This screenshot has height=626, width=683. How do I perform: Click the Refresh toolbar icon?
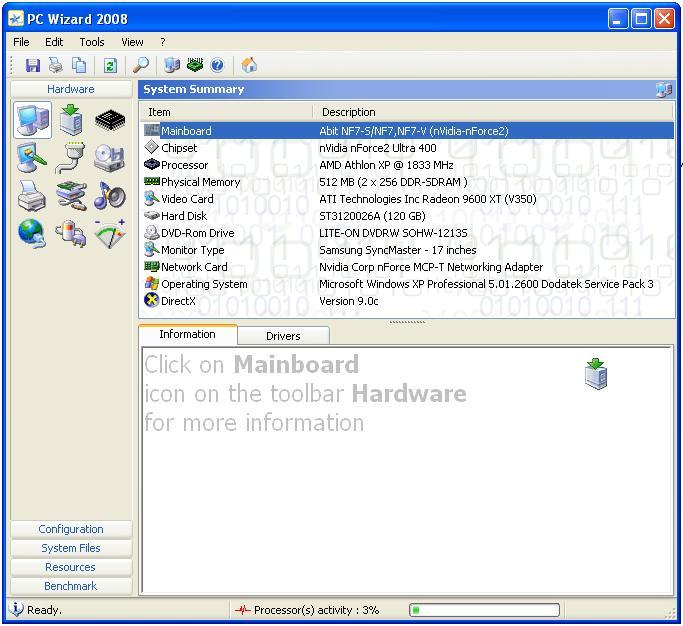pyautogui.click(x=110, y=65)
